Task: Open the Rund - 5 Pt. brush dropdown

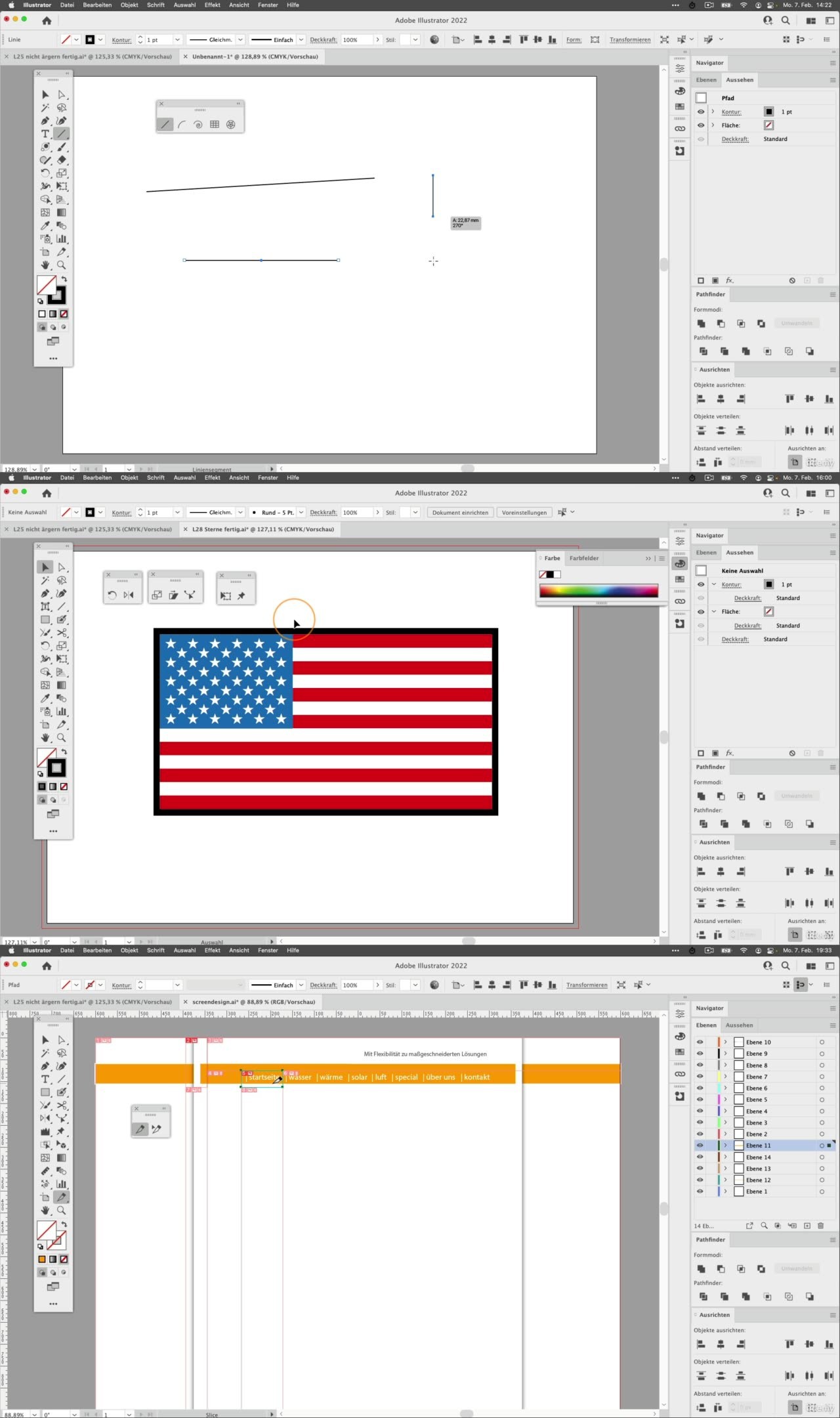Action: (x=301, y=513)
